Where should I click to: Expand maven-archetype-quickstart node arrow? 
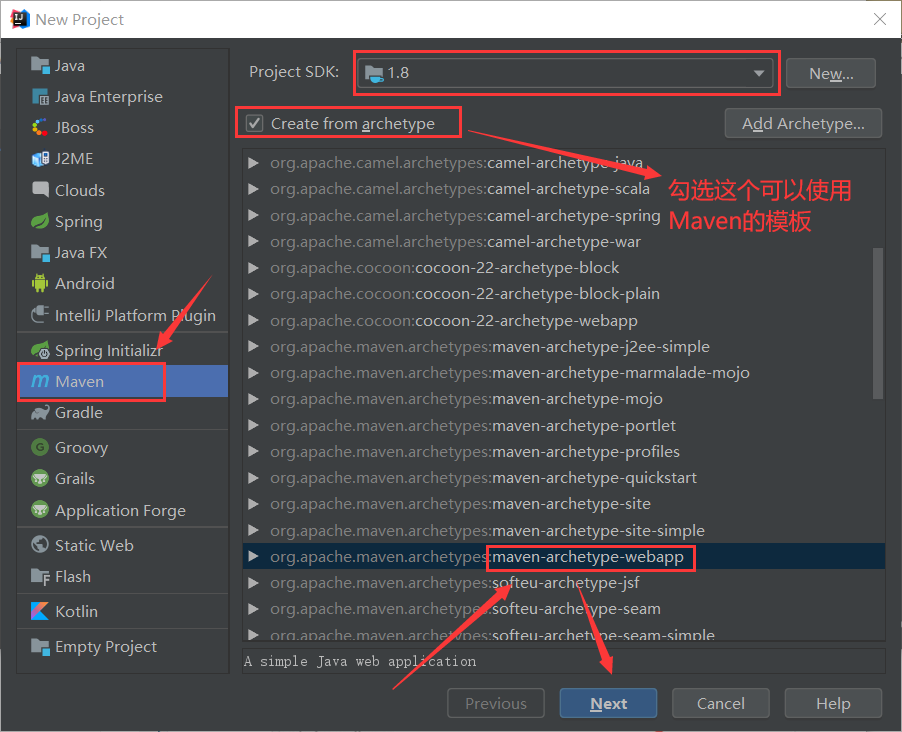tap(253, 478)
